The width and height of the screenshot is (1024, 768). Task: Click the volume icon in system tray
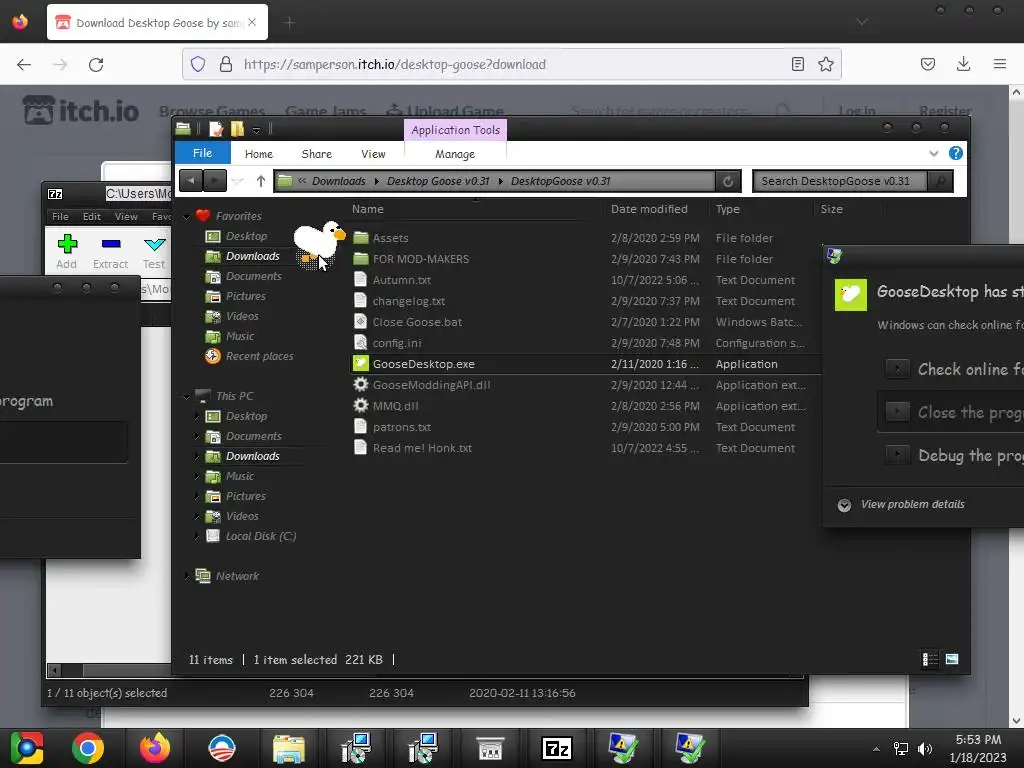(925, 749)
